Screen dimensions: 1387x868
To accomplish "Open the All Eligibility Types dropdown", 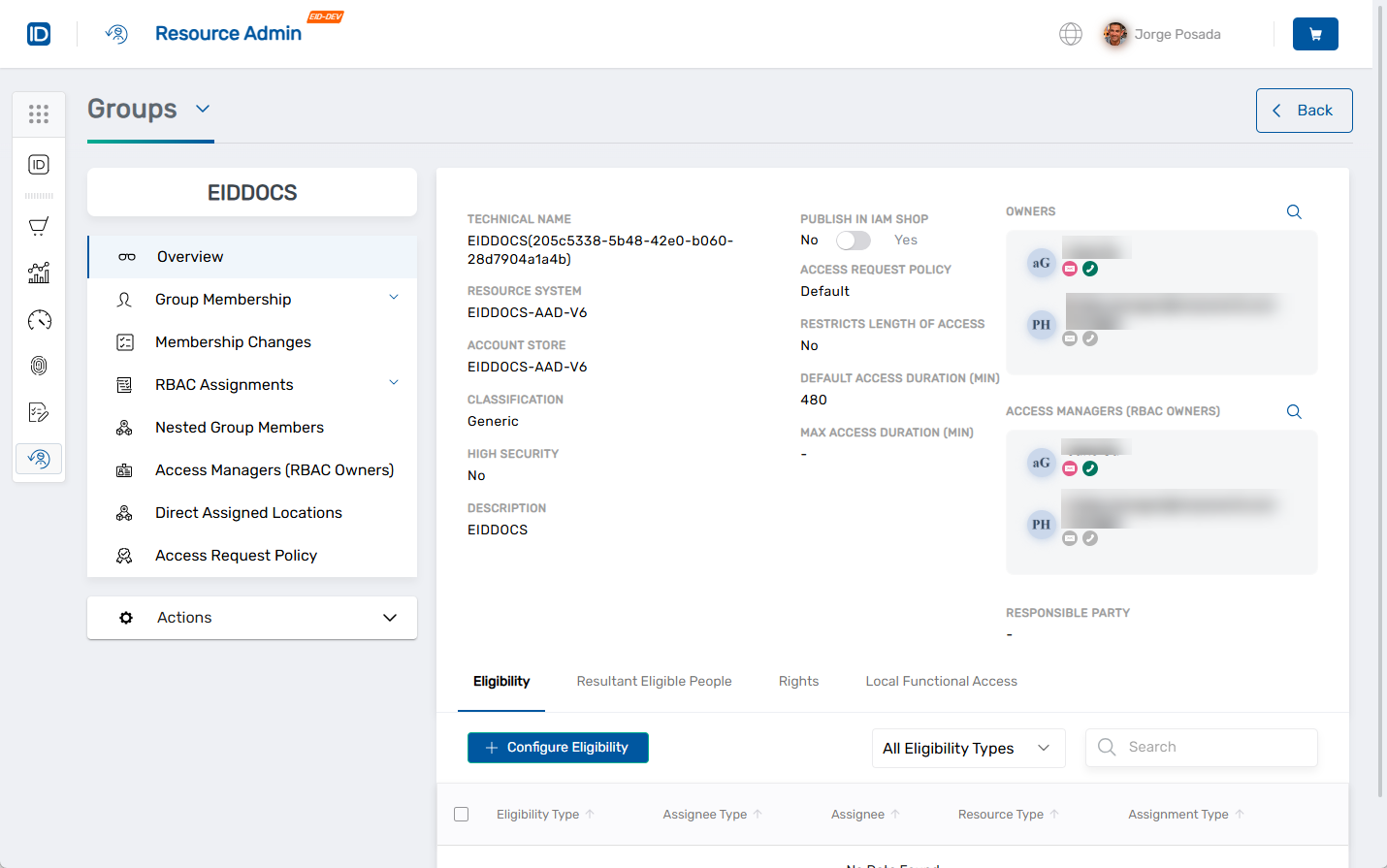I will (967, 748).
